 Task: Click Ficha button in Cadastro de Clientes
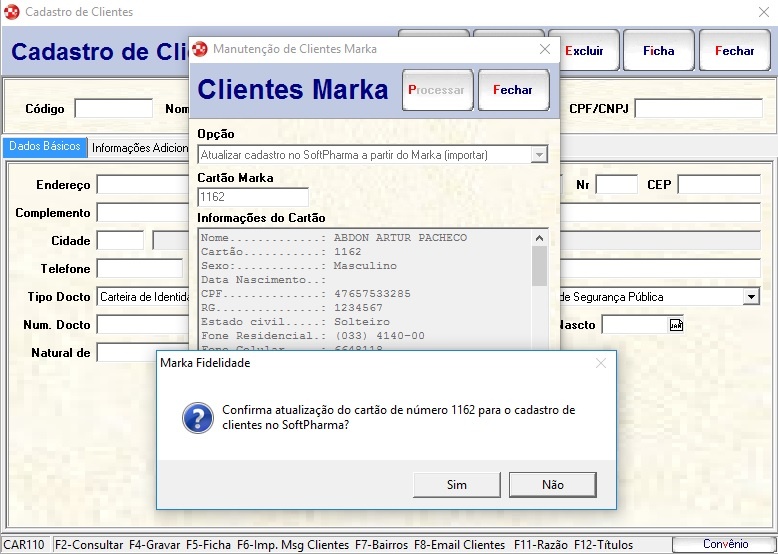[658, 51]
